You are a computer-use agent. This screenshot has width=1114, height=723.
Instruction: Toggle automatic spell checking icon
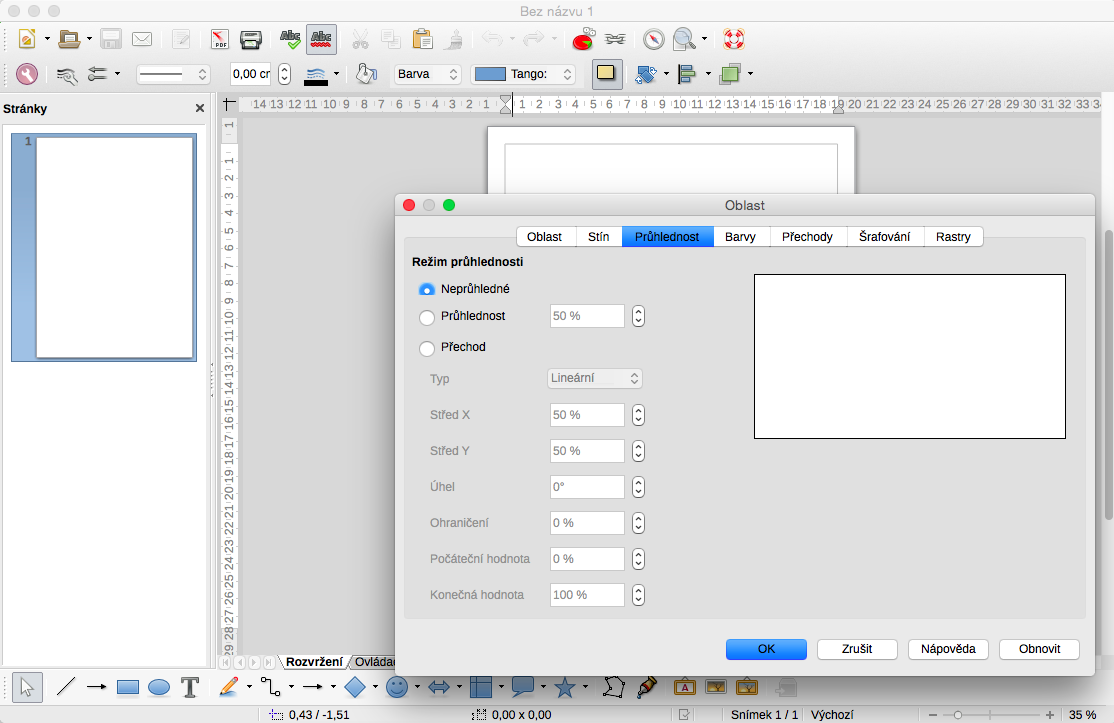[322, 40]
